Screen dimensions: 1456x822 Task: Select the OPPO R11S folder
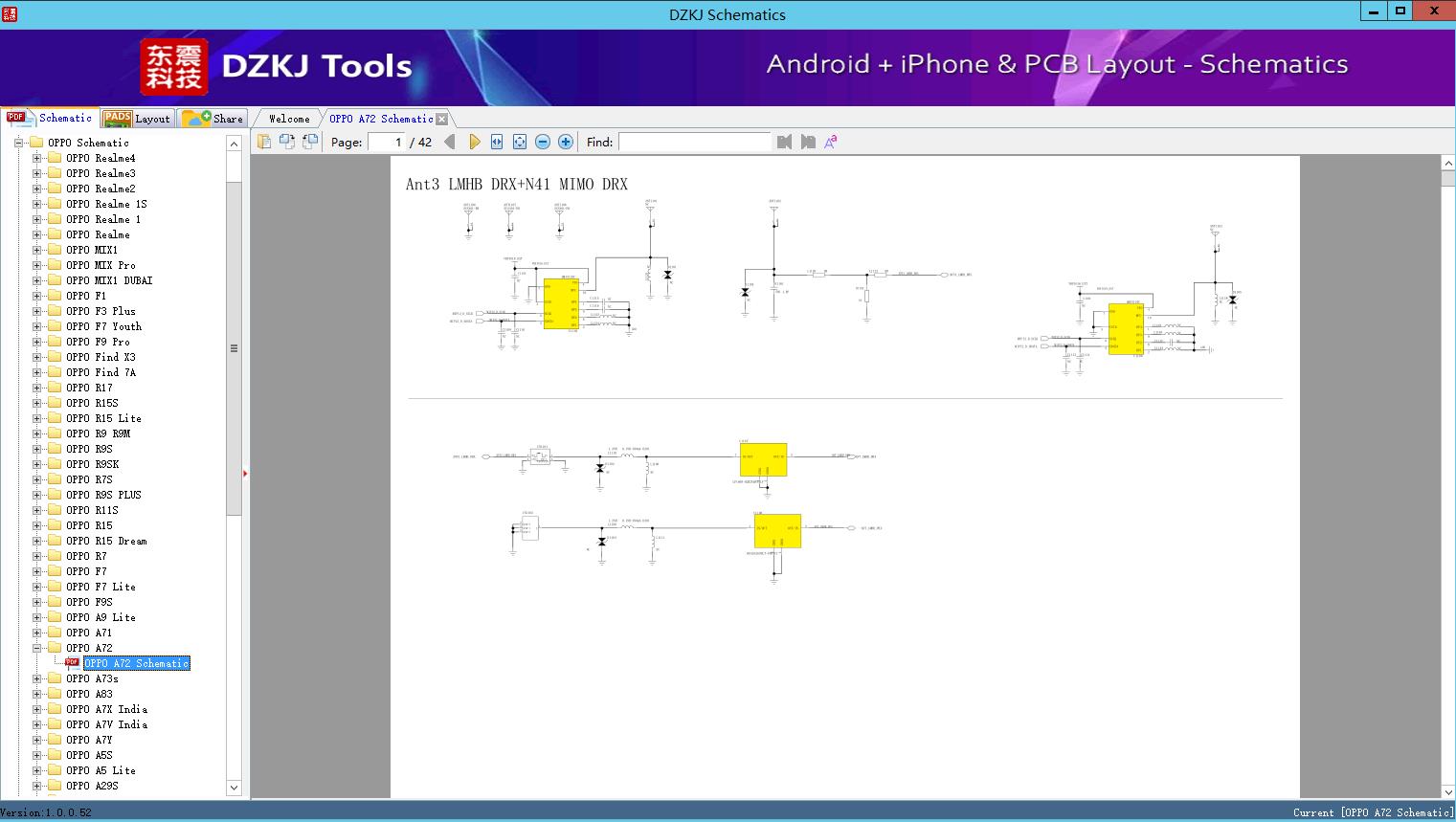92,510
